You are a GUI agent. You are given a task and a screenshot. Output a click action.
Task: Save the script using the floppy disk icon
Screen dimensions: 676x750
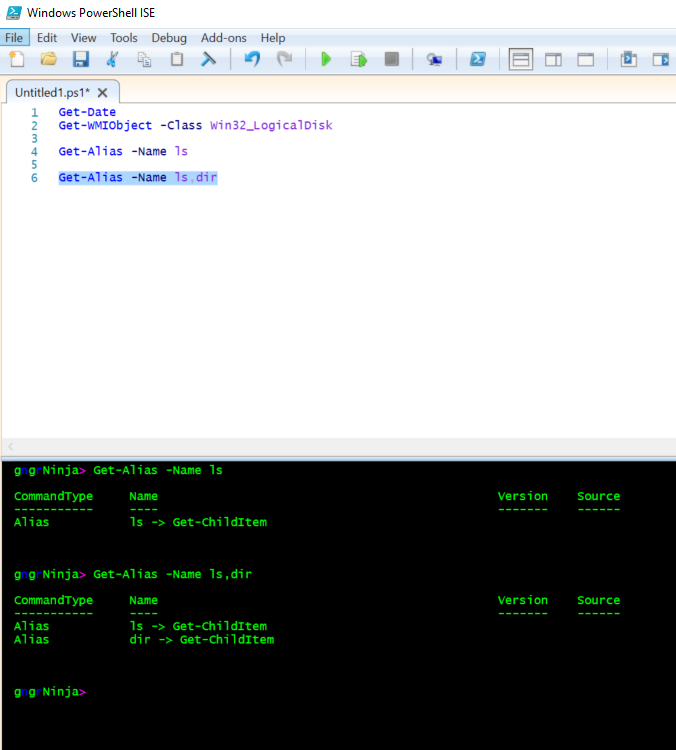click(x=80, y=60)
